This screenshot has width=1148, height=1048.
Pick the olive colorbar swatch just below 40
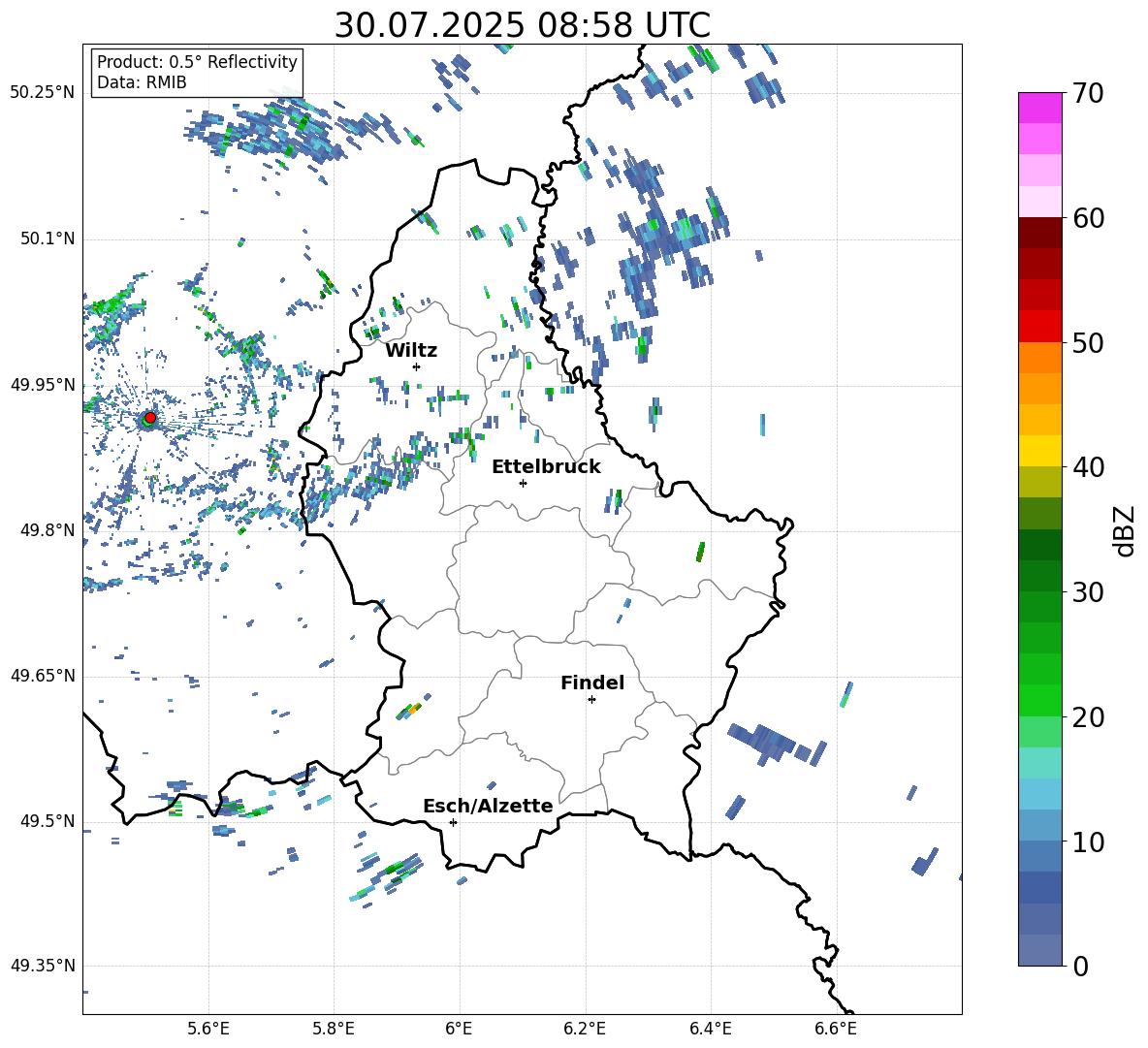pos(1040,482)
